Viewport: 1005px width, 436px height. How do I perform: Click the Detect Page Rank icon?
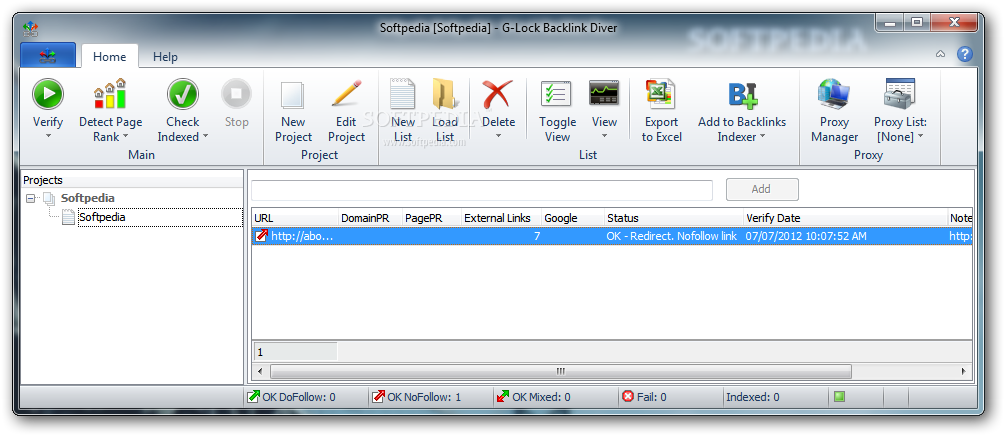tap(110, 94)
